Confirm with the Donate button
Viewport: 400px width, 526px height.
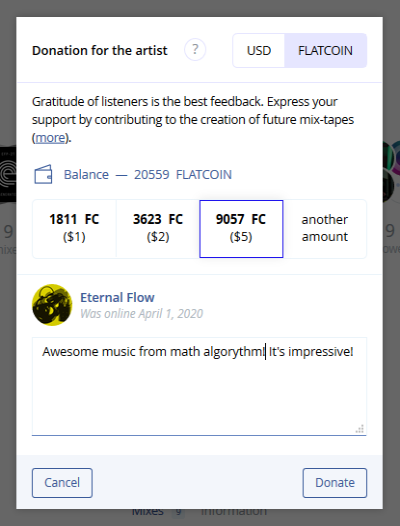tap(335, 483)
